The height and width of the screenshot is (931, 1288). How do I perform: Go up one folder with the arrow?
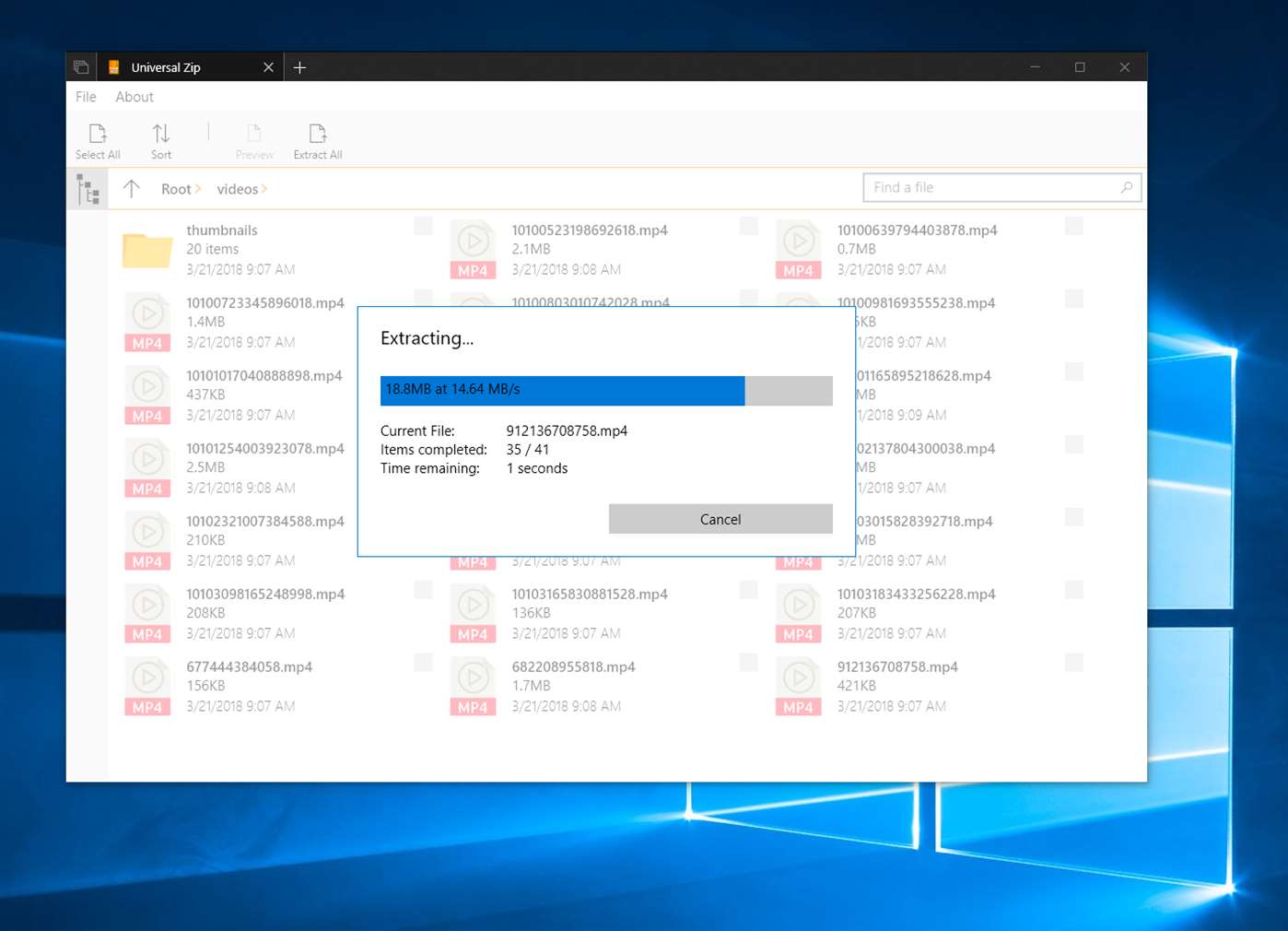(x=132, y=189)
